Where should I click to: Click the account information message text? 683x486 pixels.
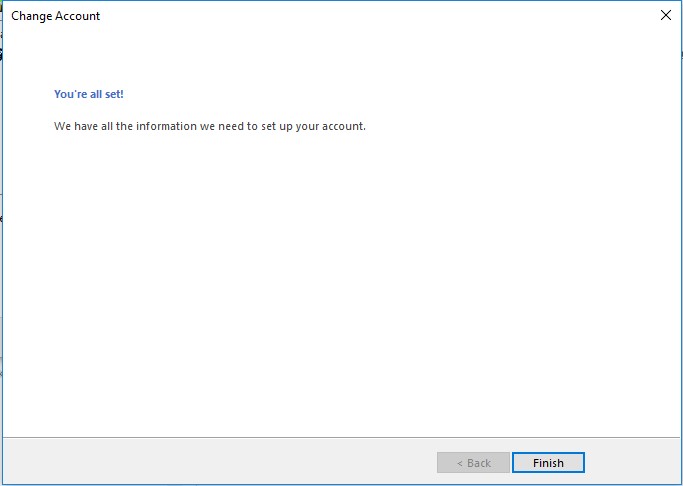click(210, 126)
